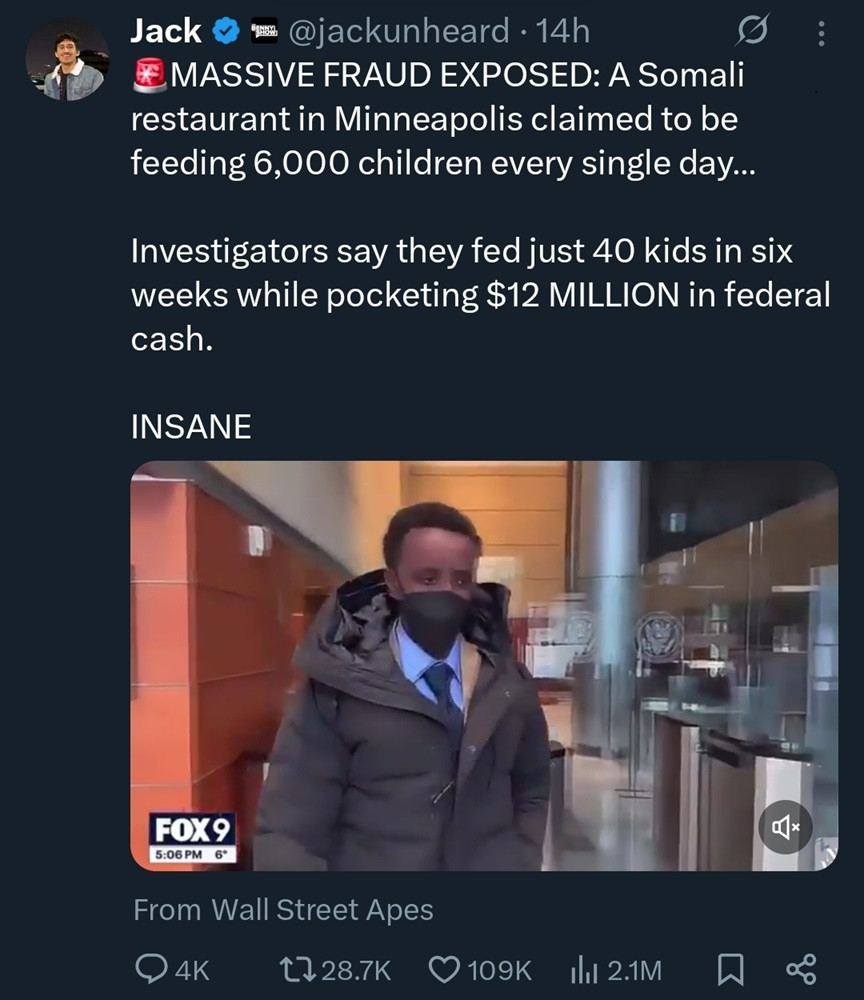
Task: Click the red siren emoji
Action: (x=148, y=75)
